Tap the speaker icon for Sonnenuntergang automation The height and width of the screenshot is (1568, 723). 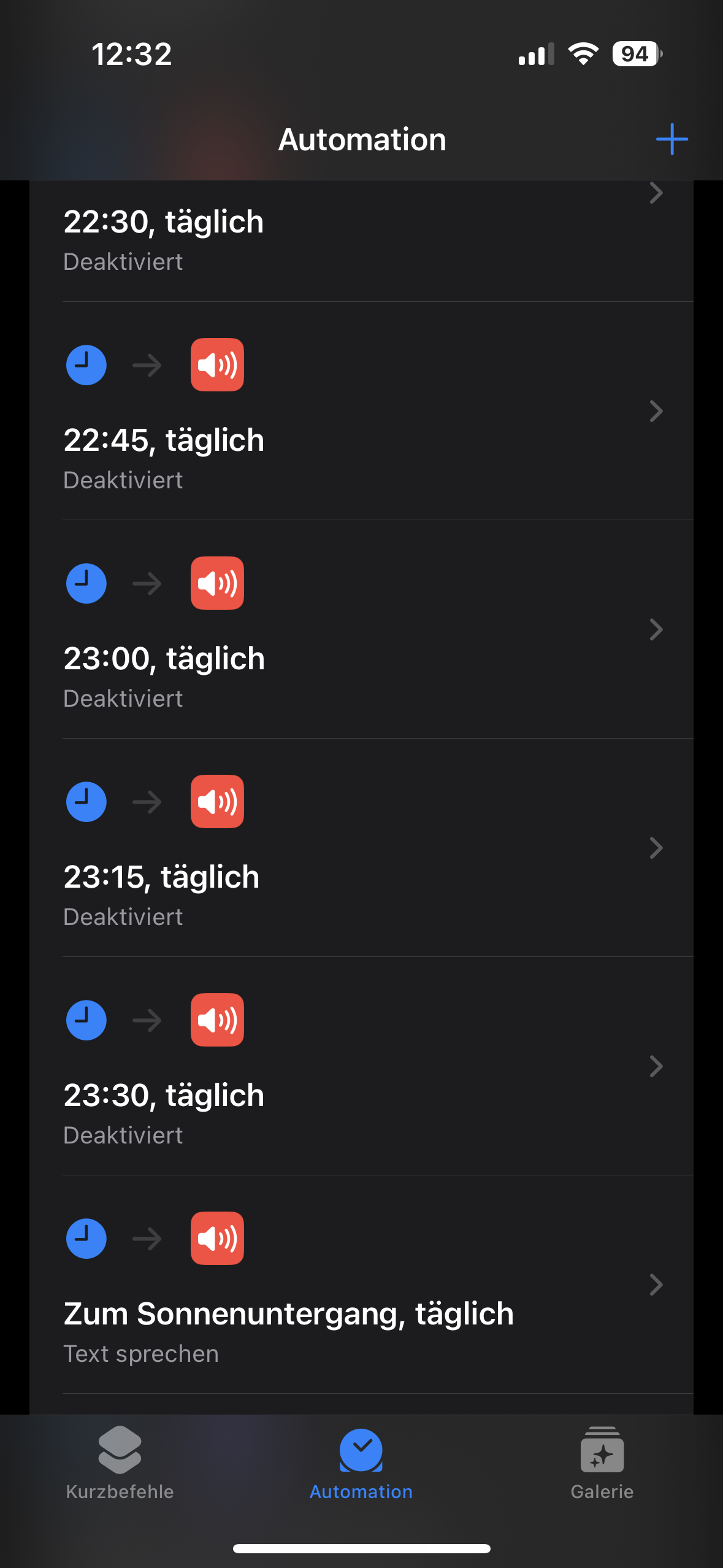pyautogui.click(x=217, y=1239)
